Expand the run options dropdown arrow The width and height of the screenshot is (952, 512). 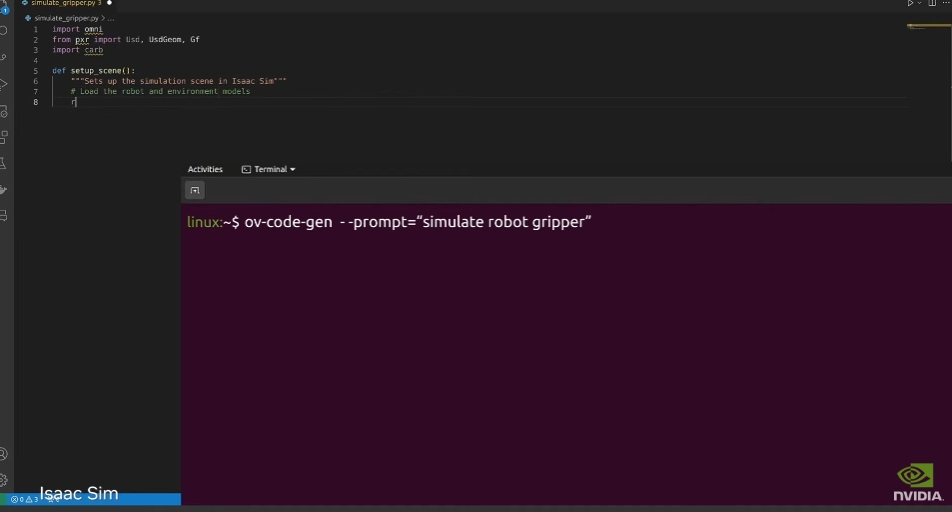919,4
